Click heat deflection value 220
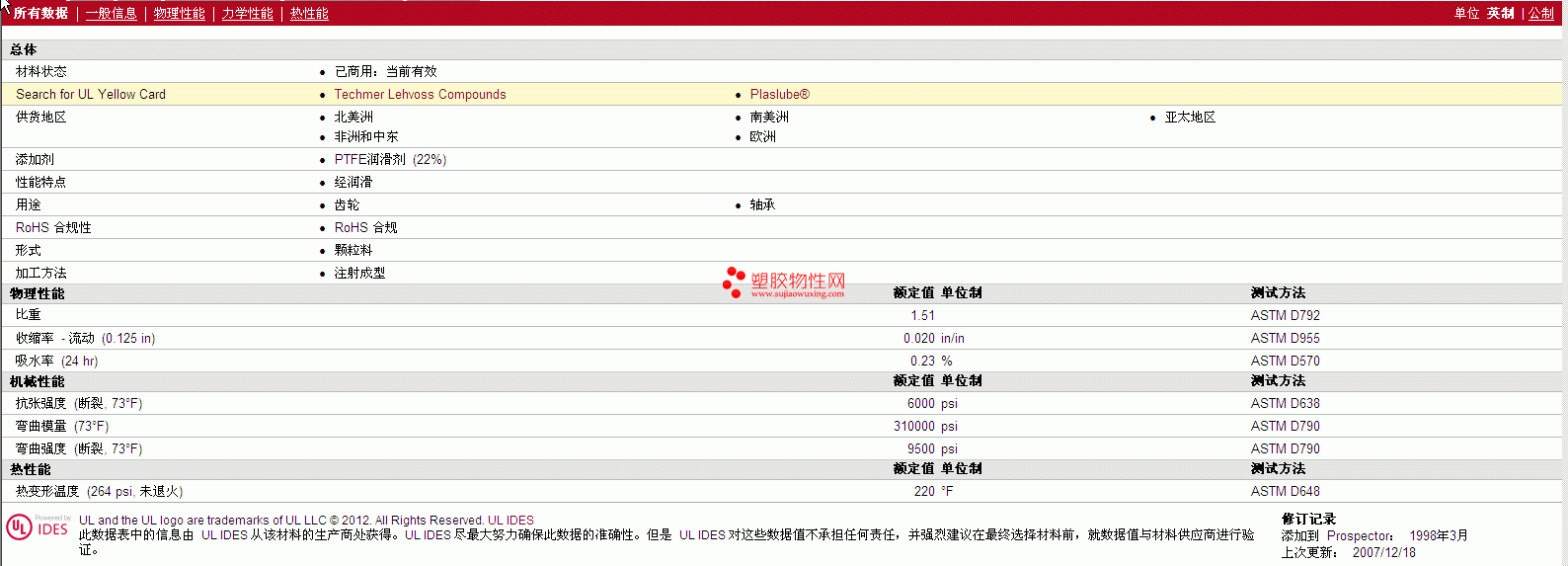 click(x=924, y=491)
